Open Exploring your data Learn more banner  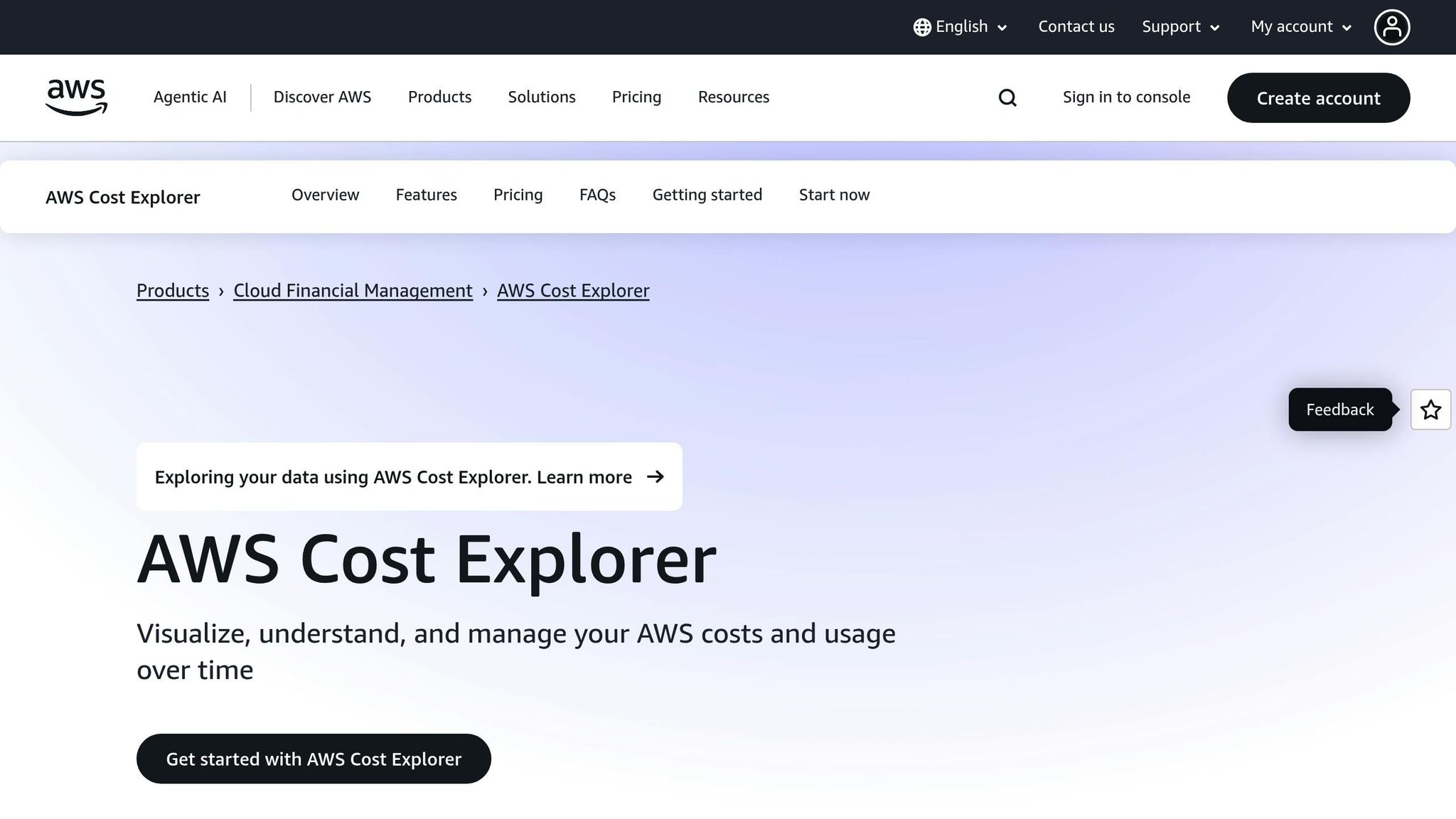tap(409, 476)
